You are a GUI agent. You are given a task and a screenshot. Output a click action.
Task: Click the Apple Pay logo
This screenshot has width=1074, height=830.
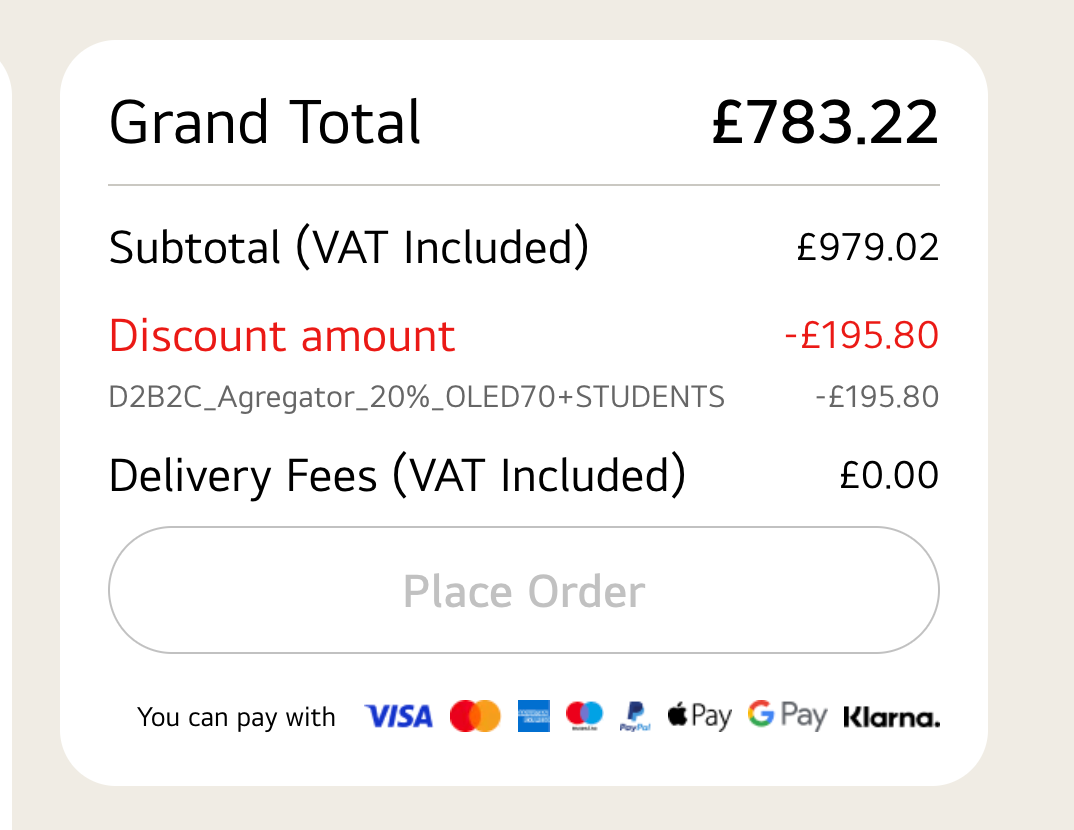[699, 716]
